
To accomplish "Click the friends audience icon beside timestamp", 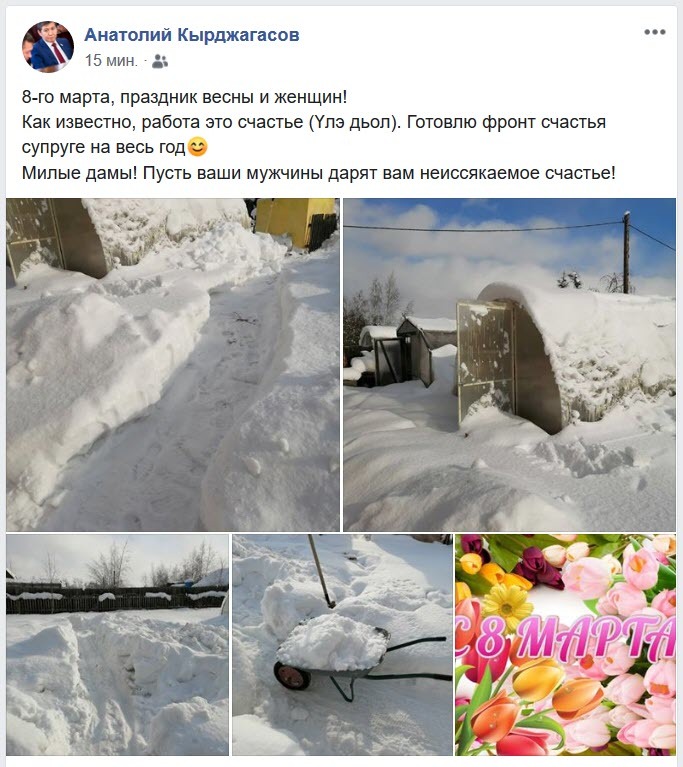I will coord(160,61).
